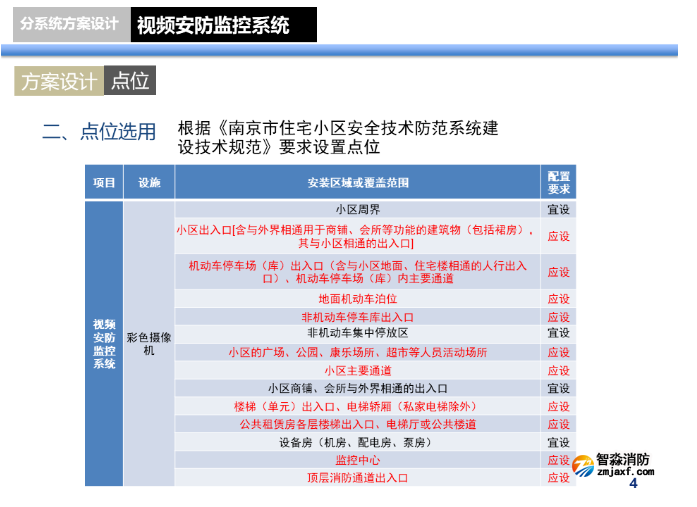Click the 配置要求 column header
This screenshot has width=697, height=507.
[558, 182]
